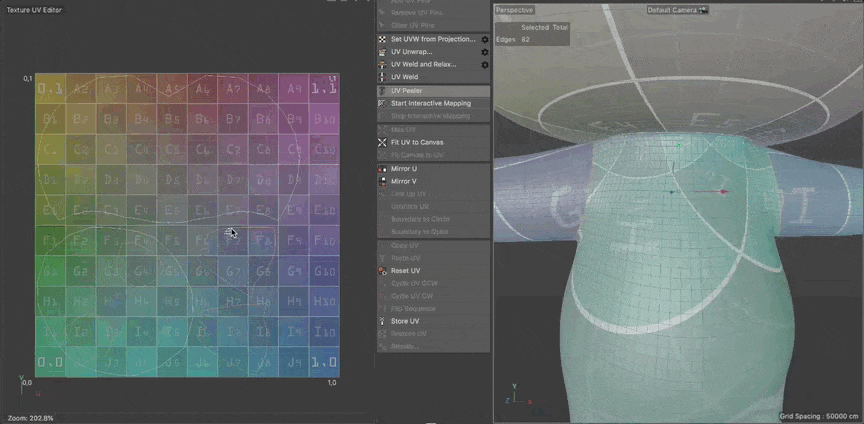Screen dimensions: 864x424
Task: Click the 0,1 axis label left of UV canvas
Action: click(x=27, y=79)
